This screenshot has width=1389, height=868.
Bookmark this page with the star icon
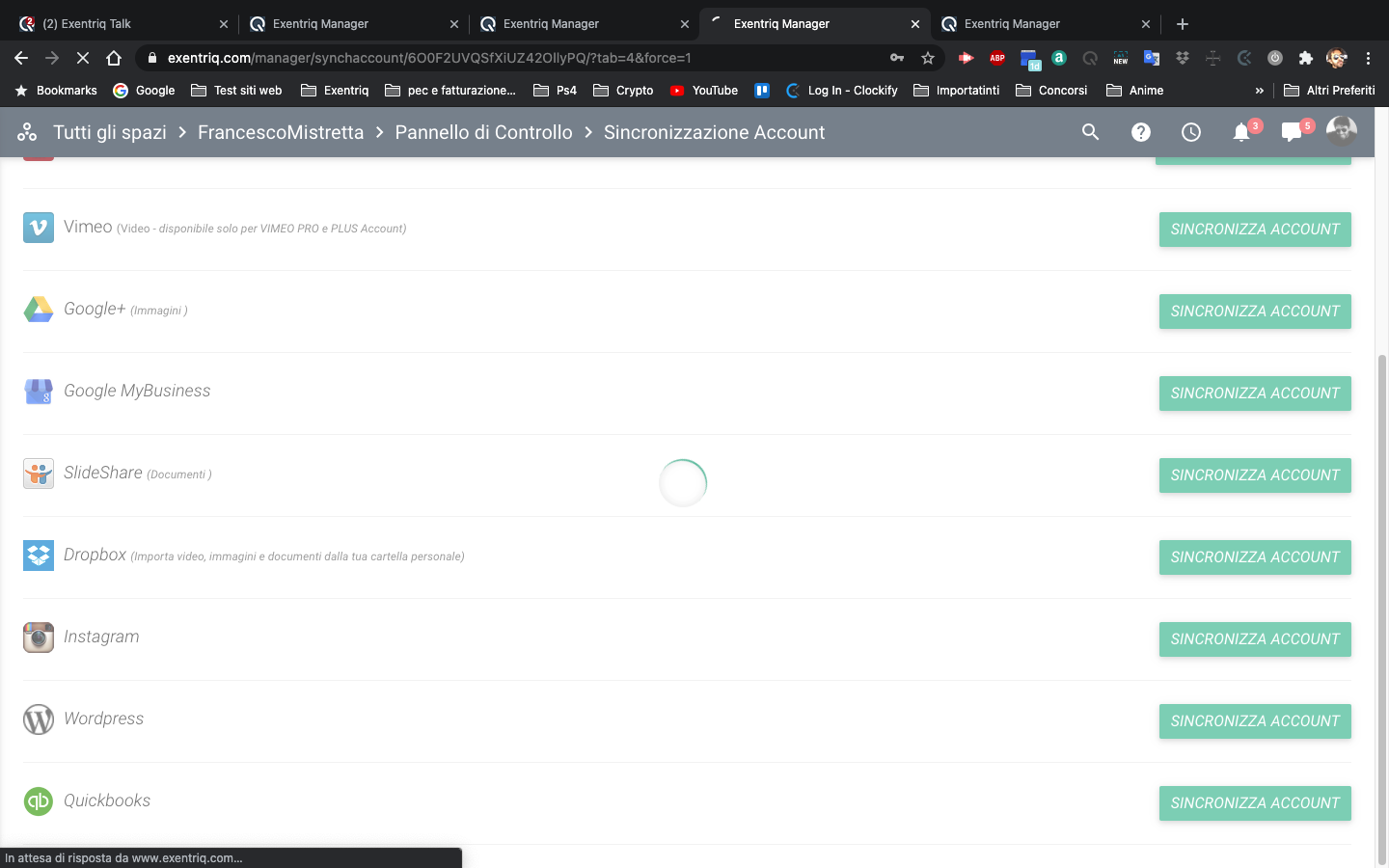928,58
